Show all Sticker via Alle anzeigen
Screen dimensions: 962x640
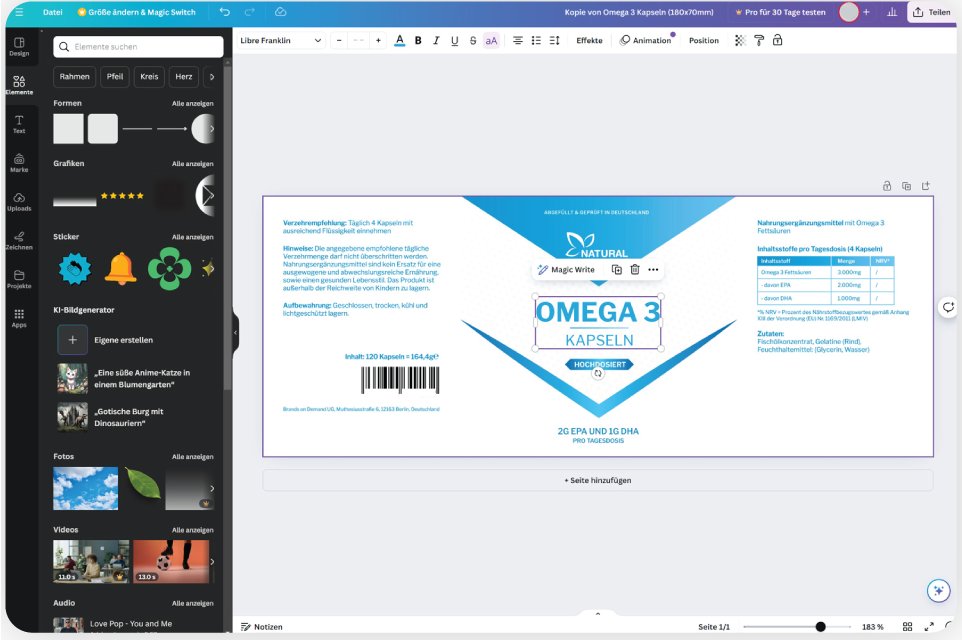point(192,237)
